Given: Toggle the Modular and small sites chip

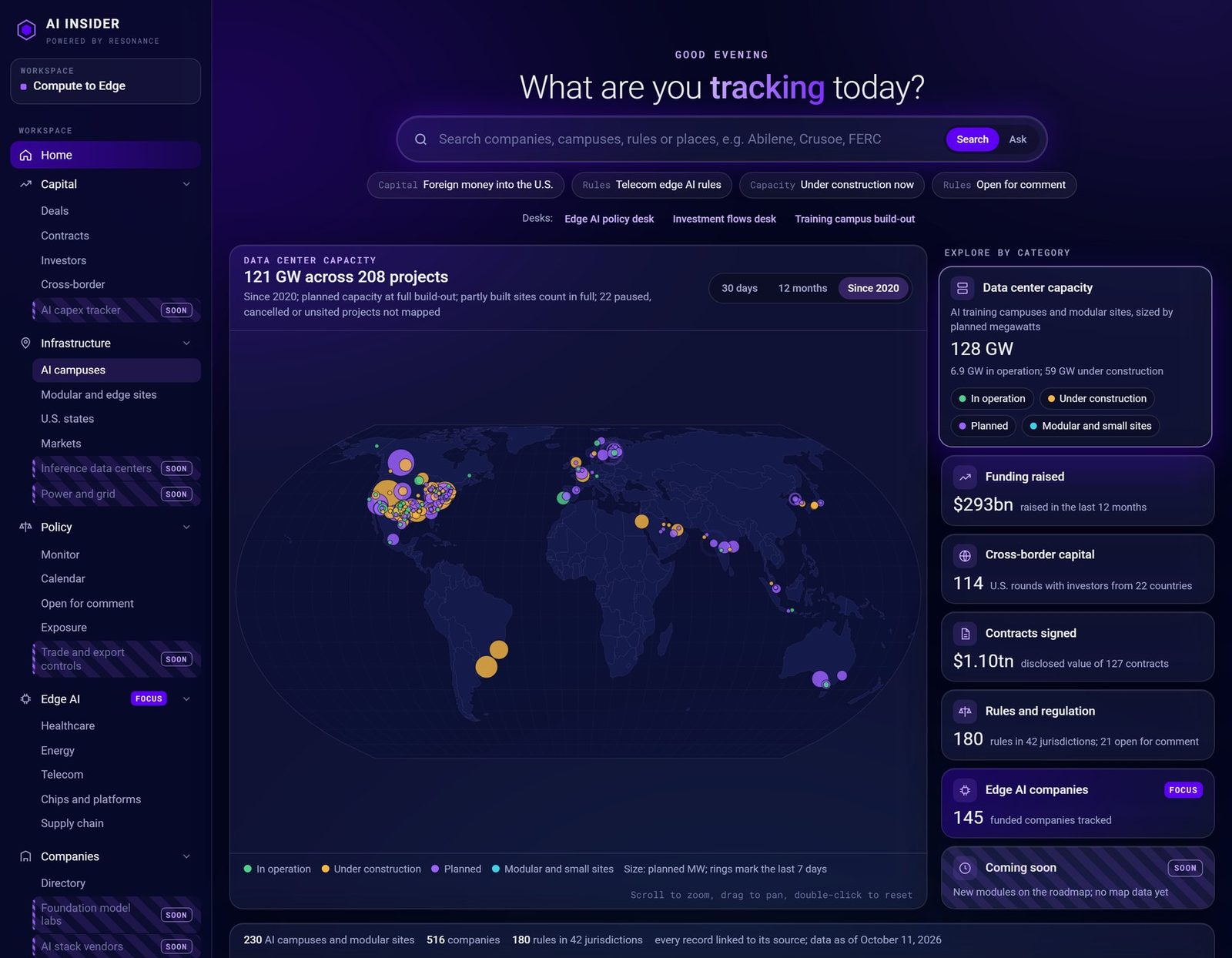Looking at the screenshot, I should tap(1090, 426).
